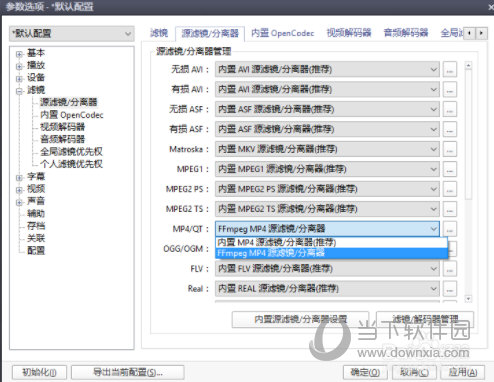Switch to the 滤镜 tab

[x=159, y=33]
